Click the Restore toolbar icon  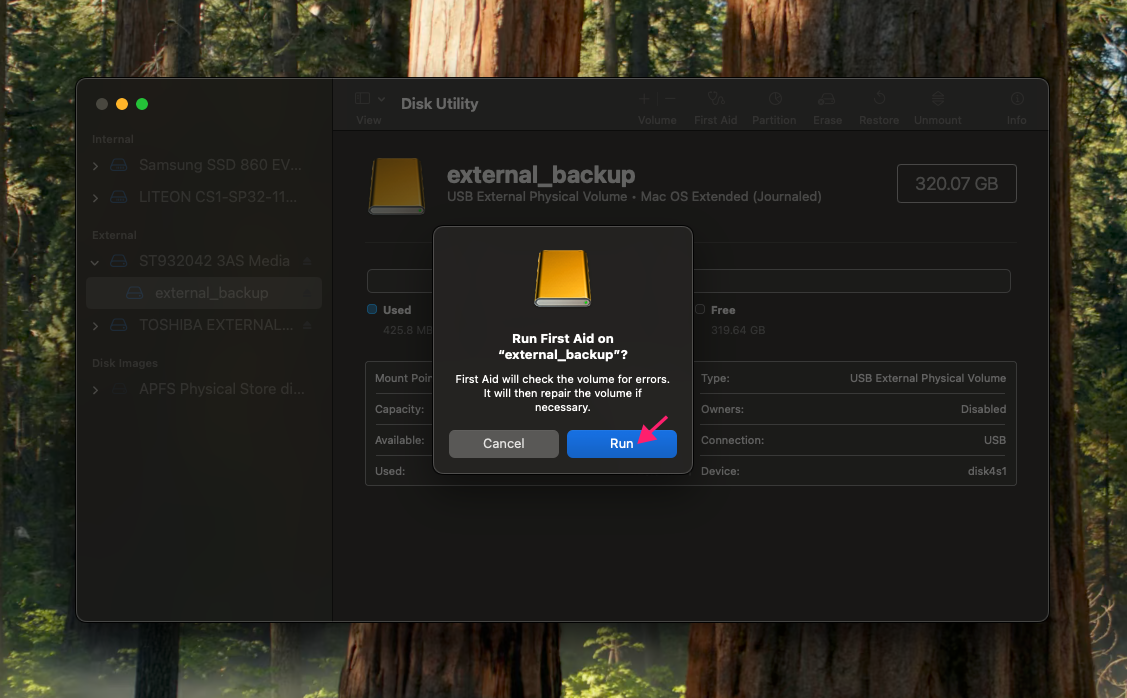coord(879,98)
